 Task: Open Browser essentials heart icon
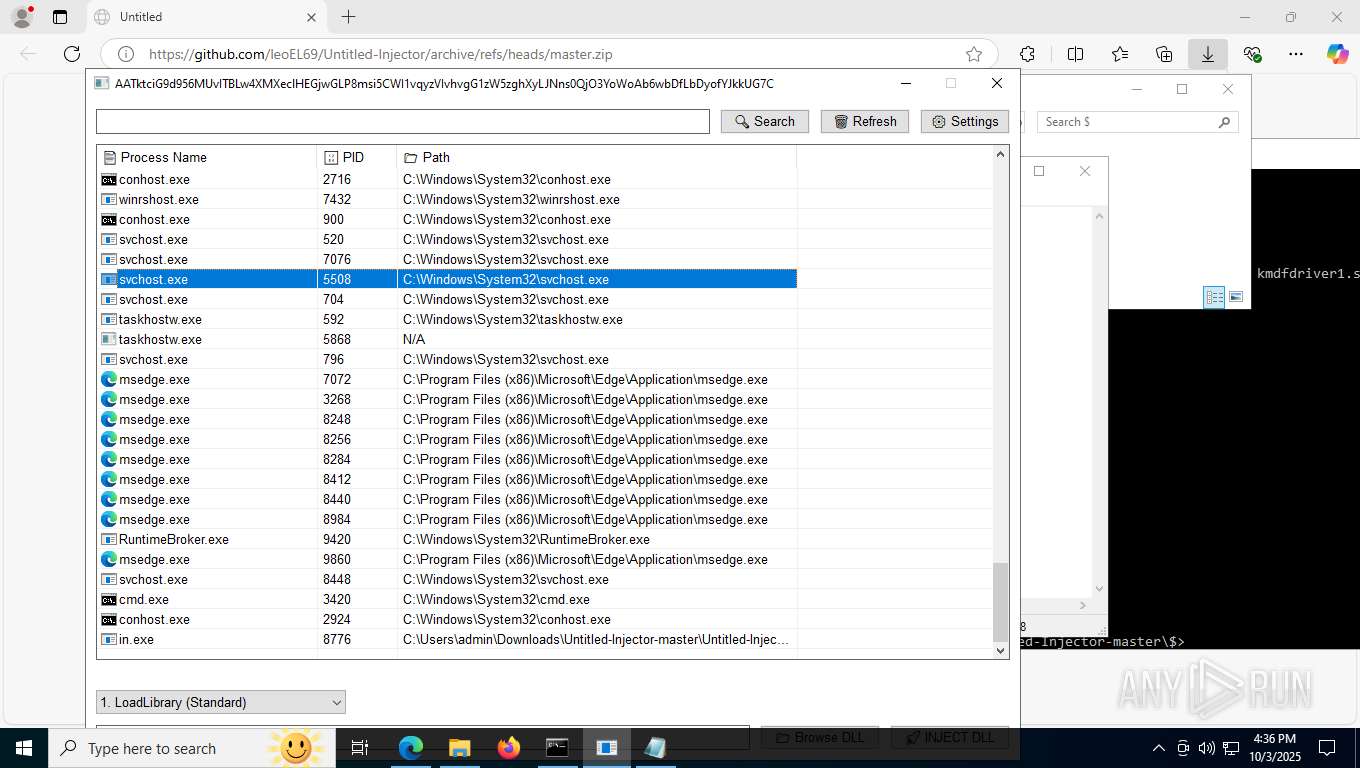tap(1252, 54)
